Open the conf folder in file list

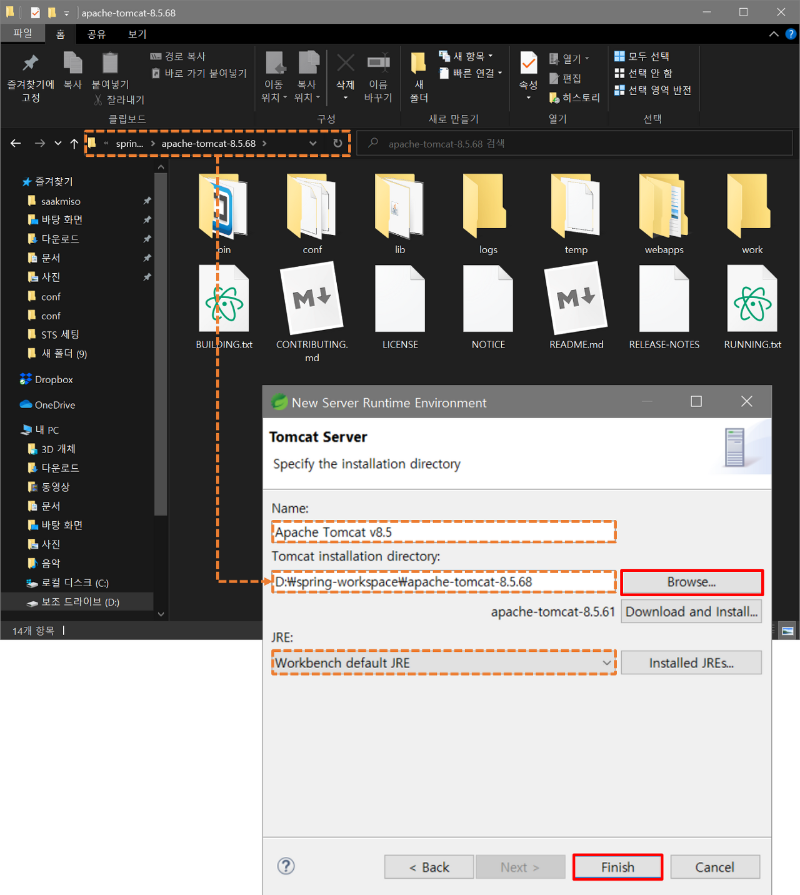pyautogui.click(x=312, y=214)
